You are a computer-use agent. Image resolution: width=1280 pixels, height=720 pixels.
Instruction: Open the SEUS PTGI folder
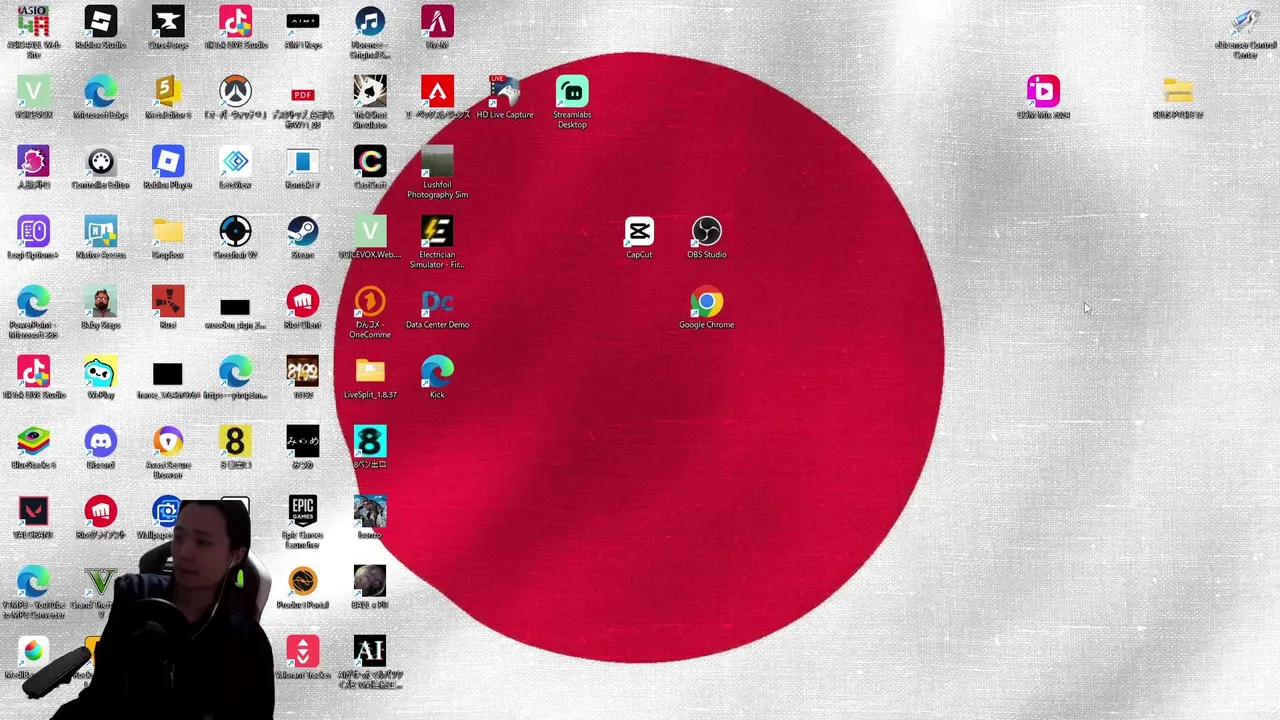click(x=1178, y=92)
